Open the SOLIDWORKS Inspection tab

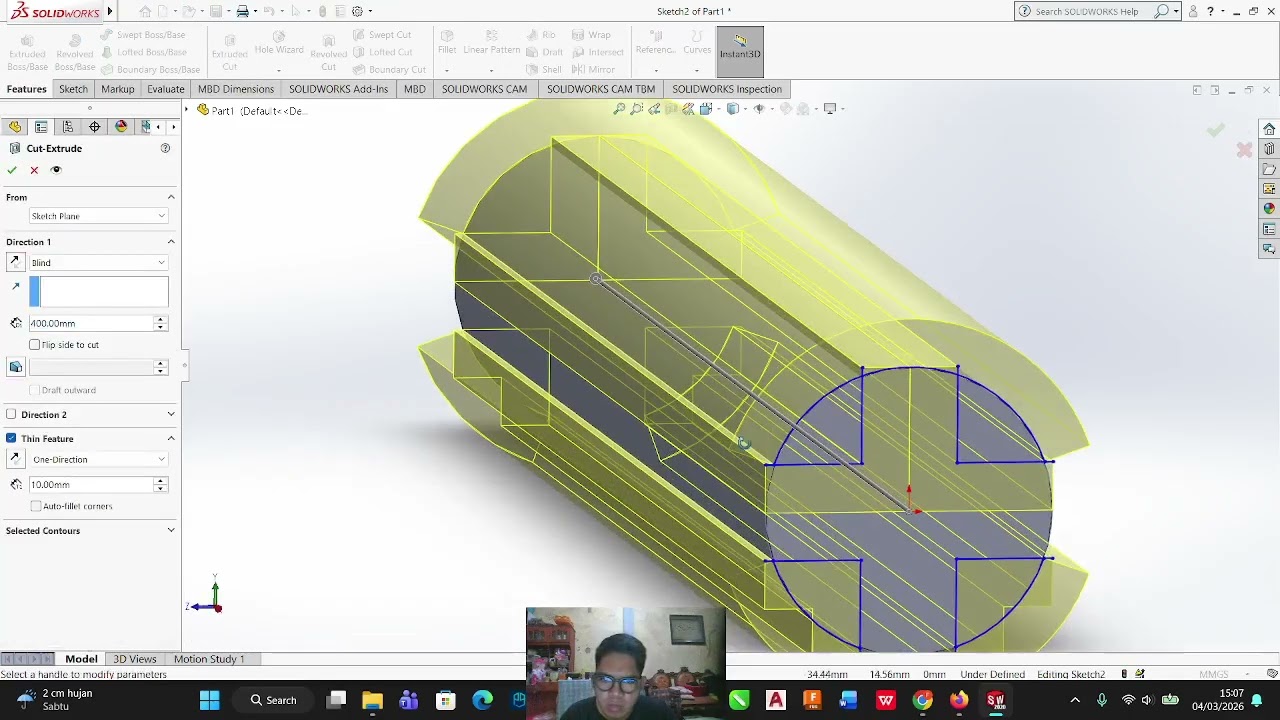[727, 89]
